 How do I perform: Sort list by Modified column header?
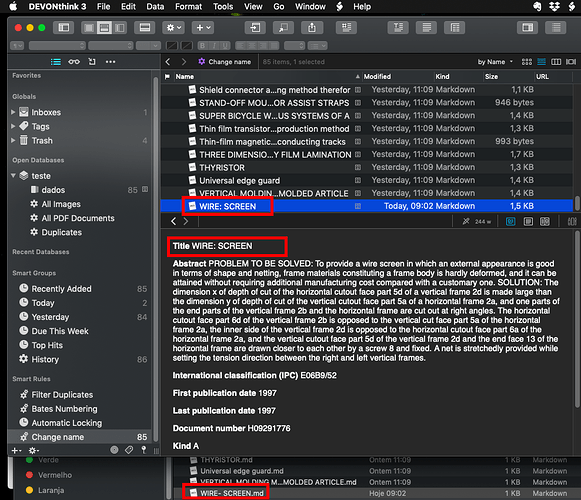(x=377, y=77)
